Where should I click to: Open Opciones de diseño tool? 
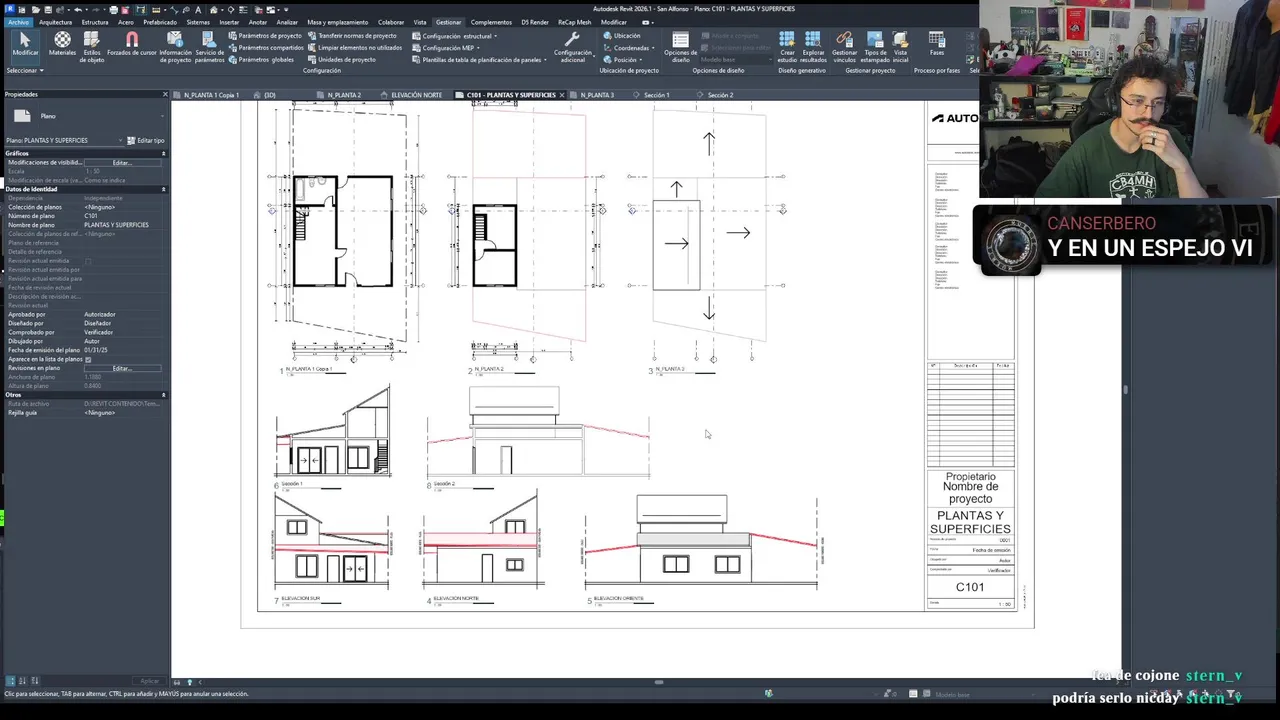point(681,46)
